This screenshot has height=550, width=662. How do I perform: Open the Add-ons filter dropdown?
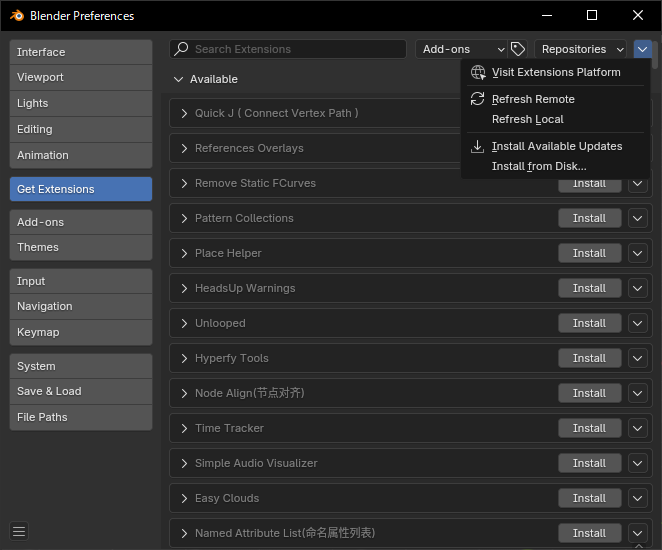point(462,49)
